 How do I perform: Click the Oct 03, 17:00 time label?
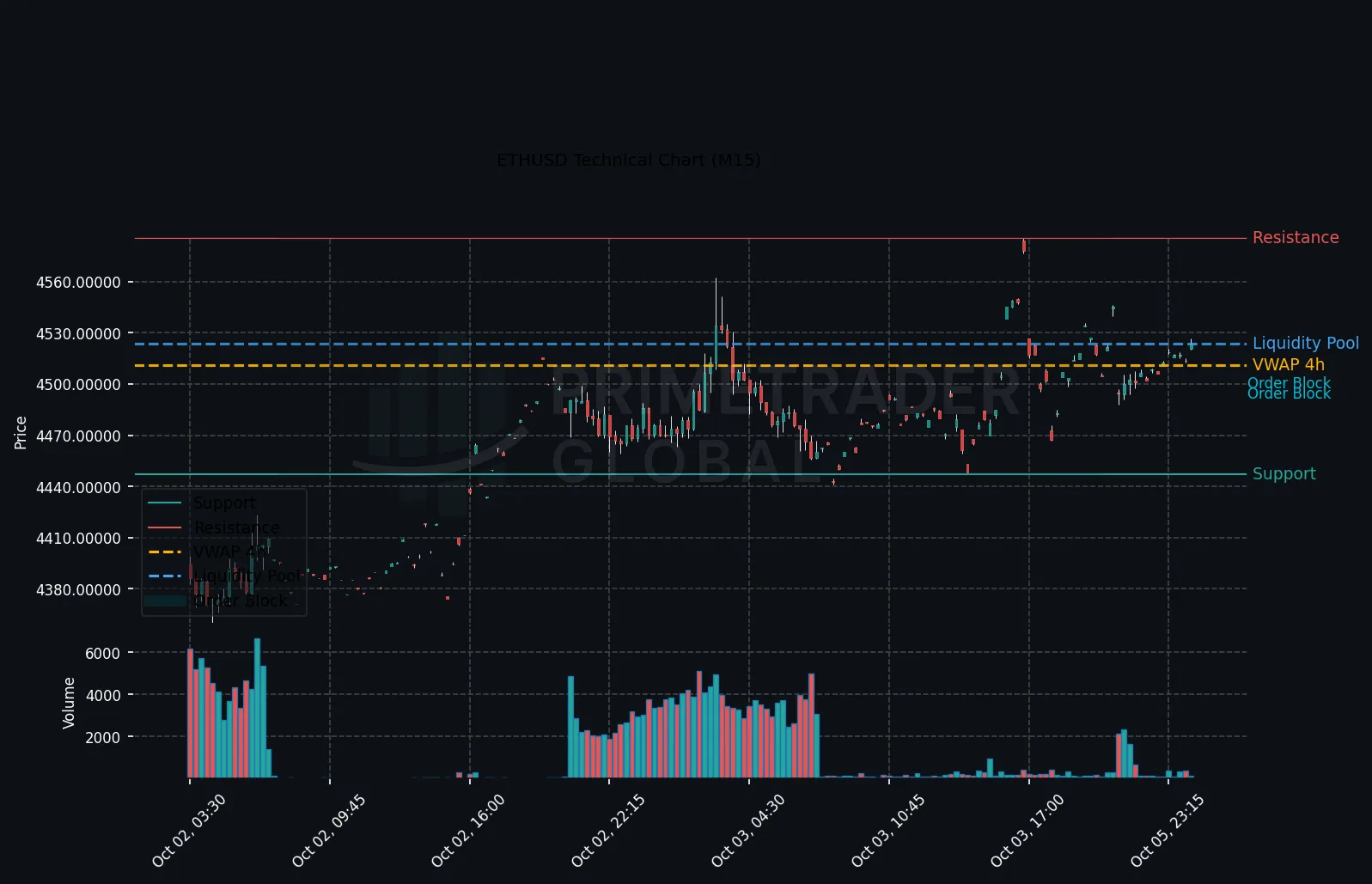(x=1027, y=830)
